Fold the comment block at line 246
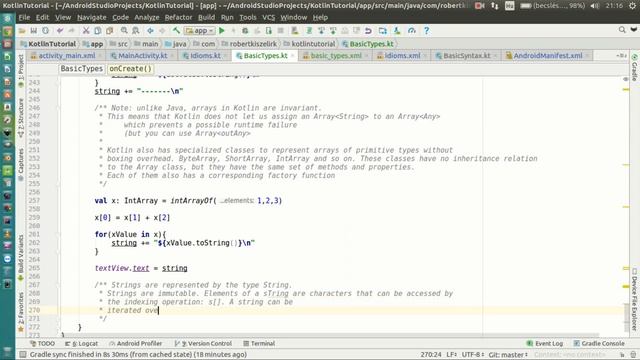The height and width of the screenshot is (360, 640). coord(58,108)
